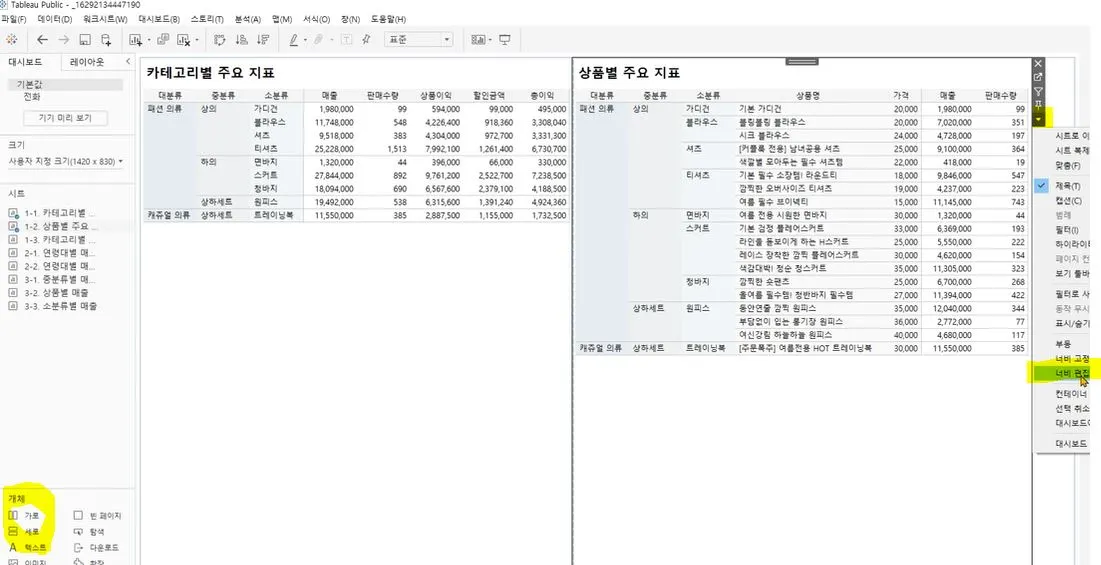Open the 파일(F) menu
Screen dimensions: 1101x565
13,19
